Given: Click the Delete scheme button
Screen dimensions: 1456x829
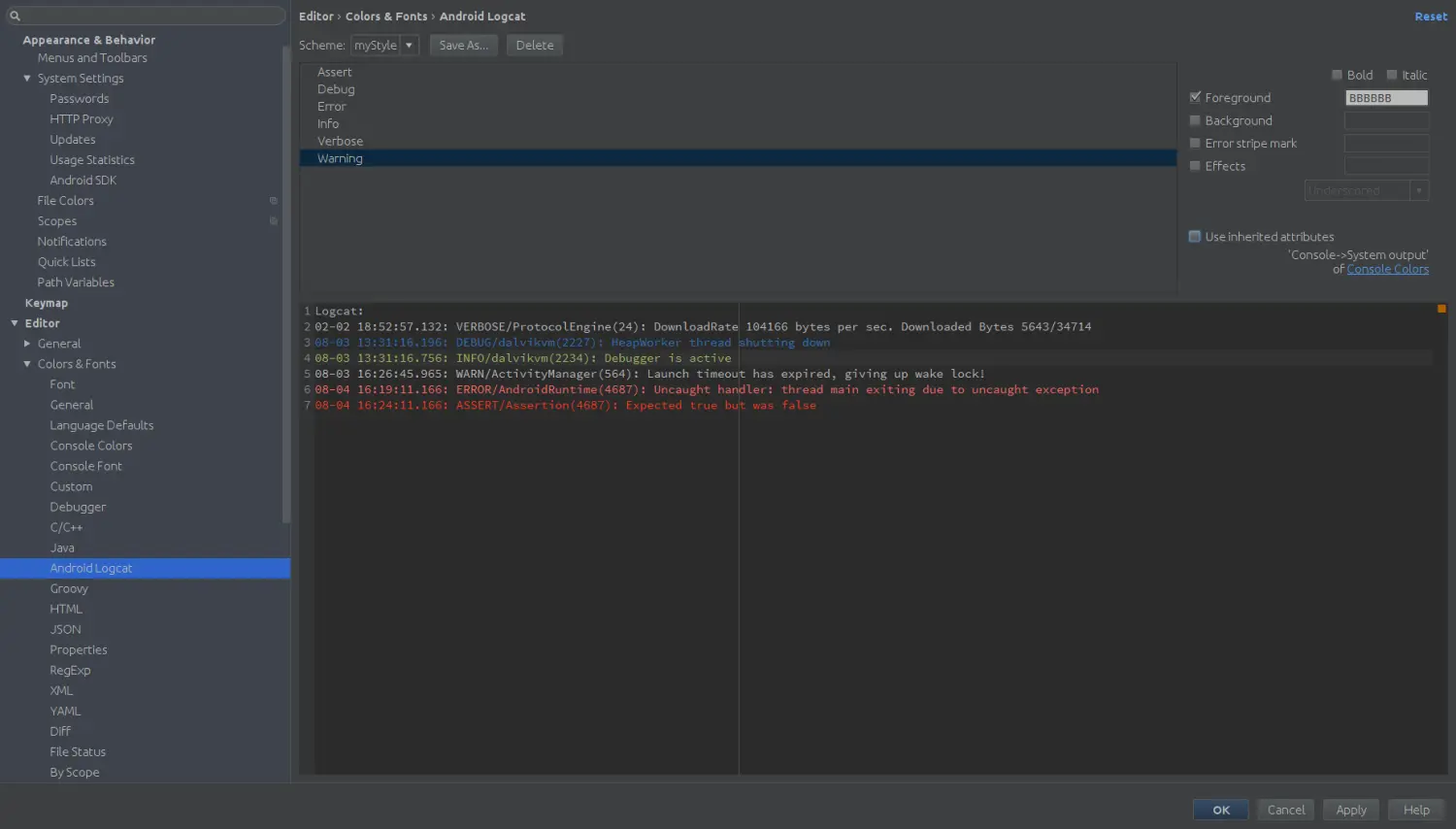Looking at the screenshot, I should coord(535,45).
